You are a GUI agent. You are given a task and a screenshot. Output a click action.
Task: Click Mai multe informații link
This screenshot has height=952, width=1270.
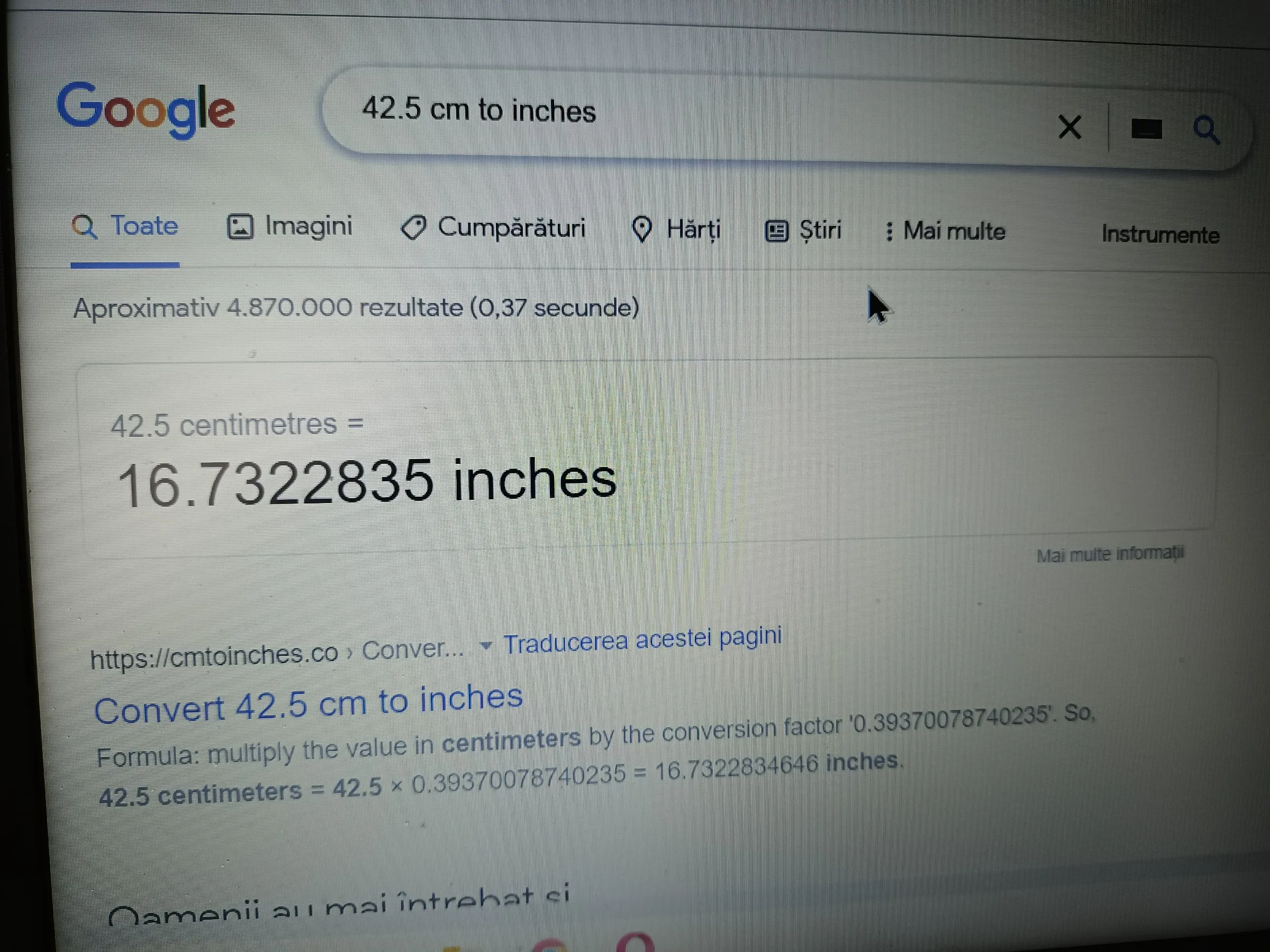[1110, 554]
